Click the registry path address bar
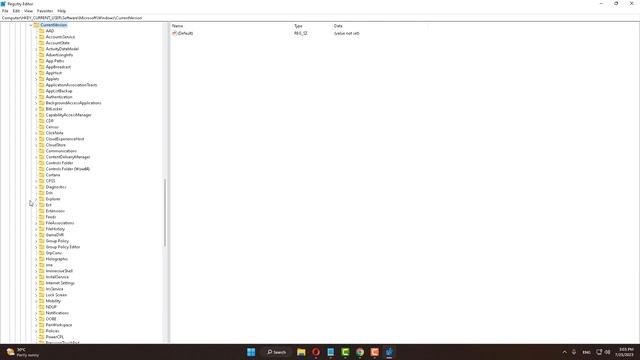Image resolution: width=640 pixels, height=360 pixels. tap(320, 18)
